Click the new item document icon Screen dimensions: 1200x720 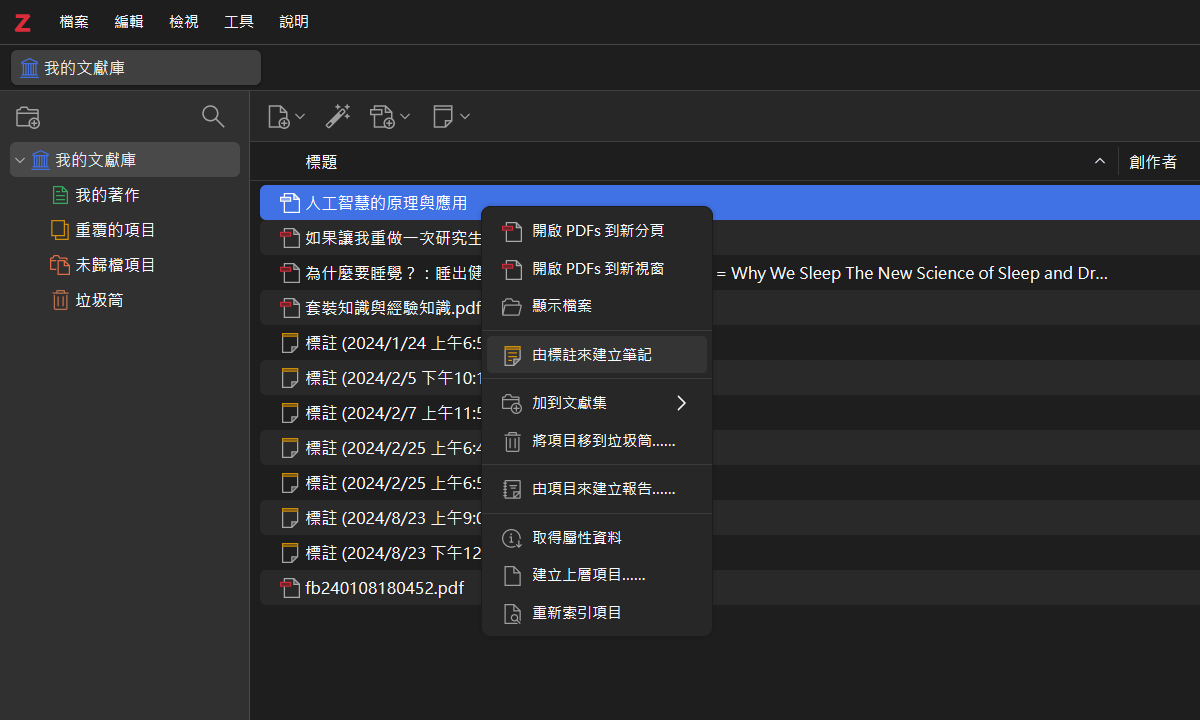tap(279, 116)
